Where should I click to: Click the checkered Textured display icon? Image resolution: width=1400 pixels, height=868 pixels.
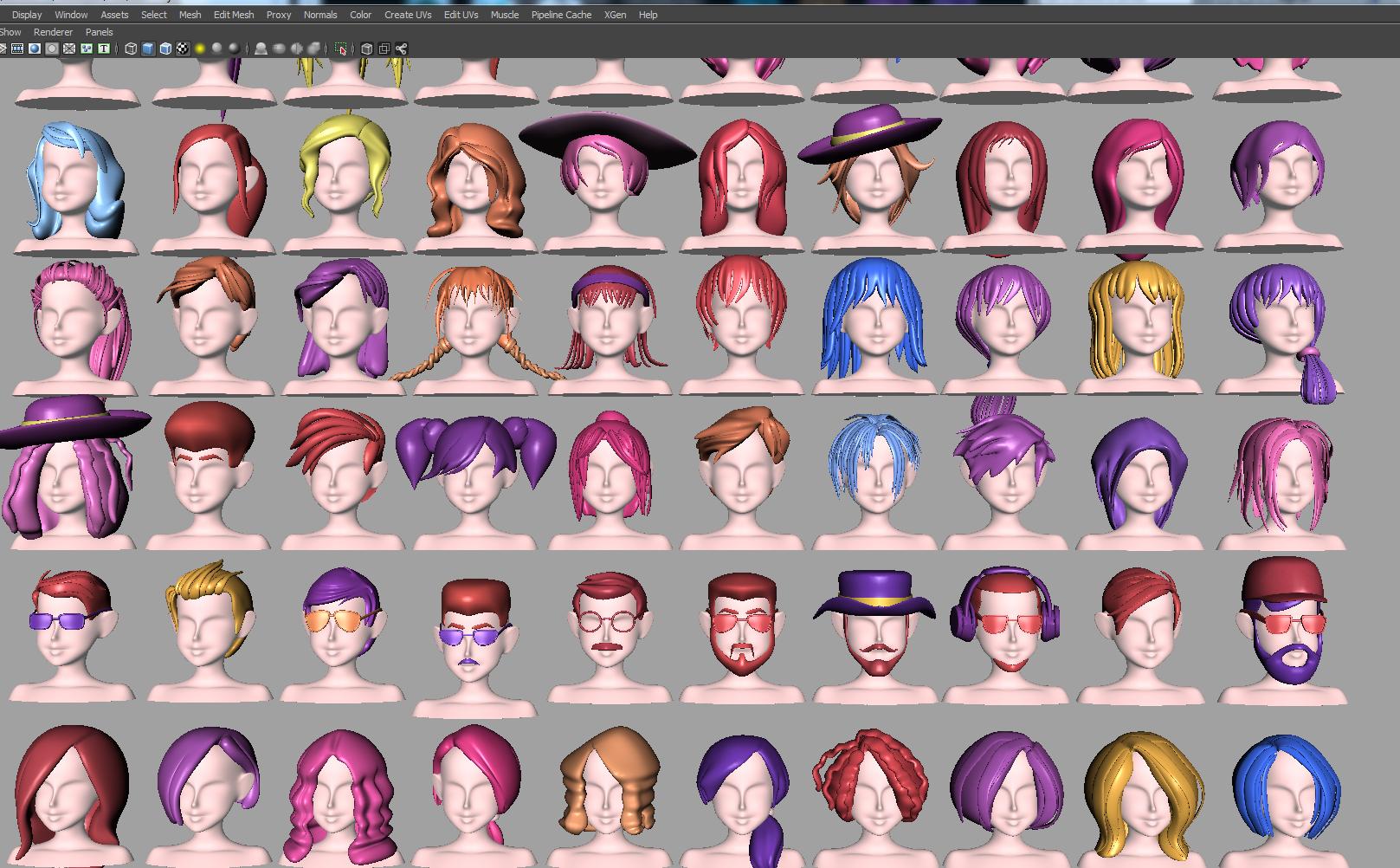tap(183, 49)
